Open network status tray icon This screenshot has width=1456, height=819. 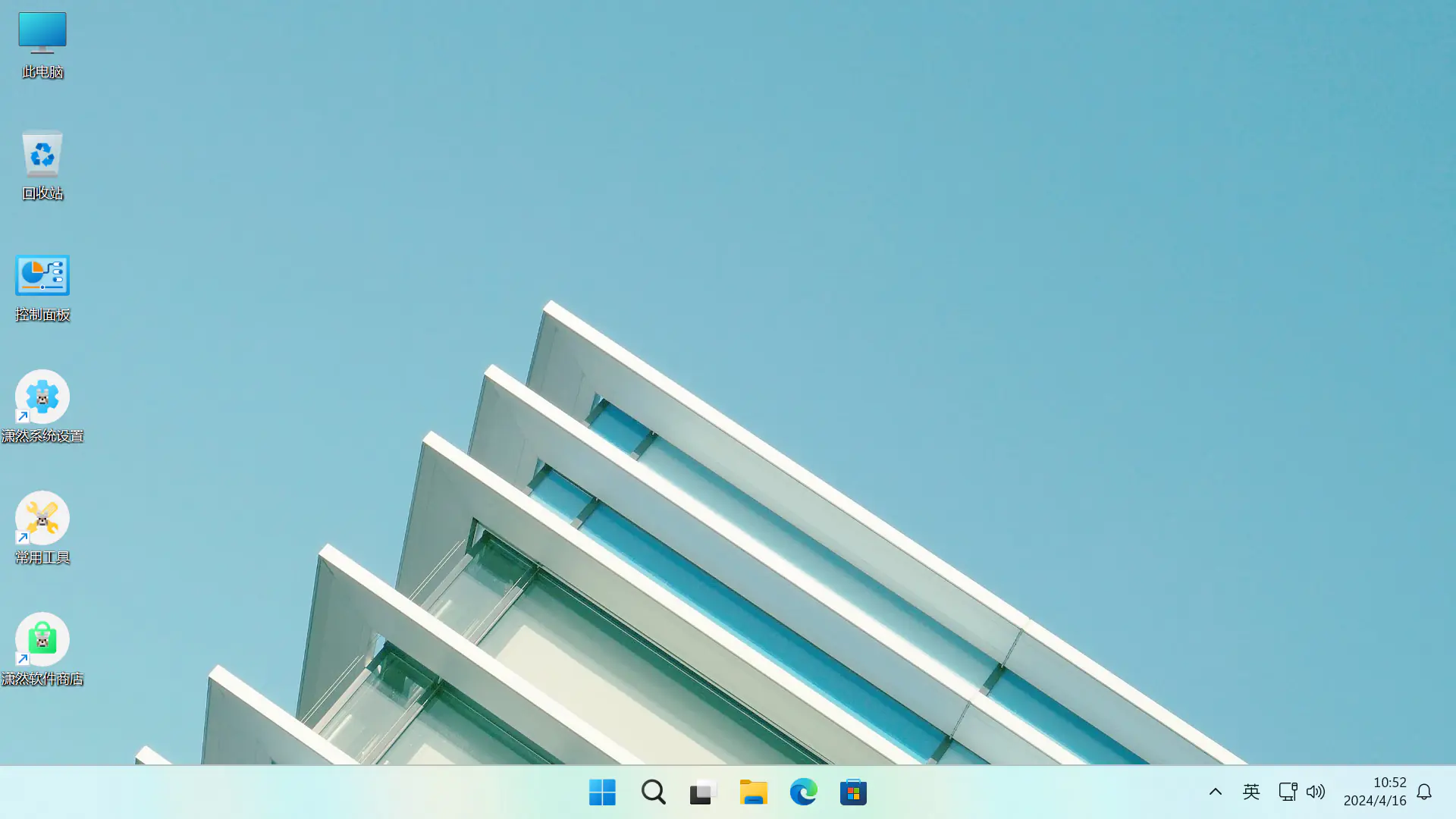point(1287,792)
